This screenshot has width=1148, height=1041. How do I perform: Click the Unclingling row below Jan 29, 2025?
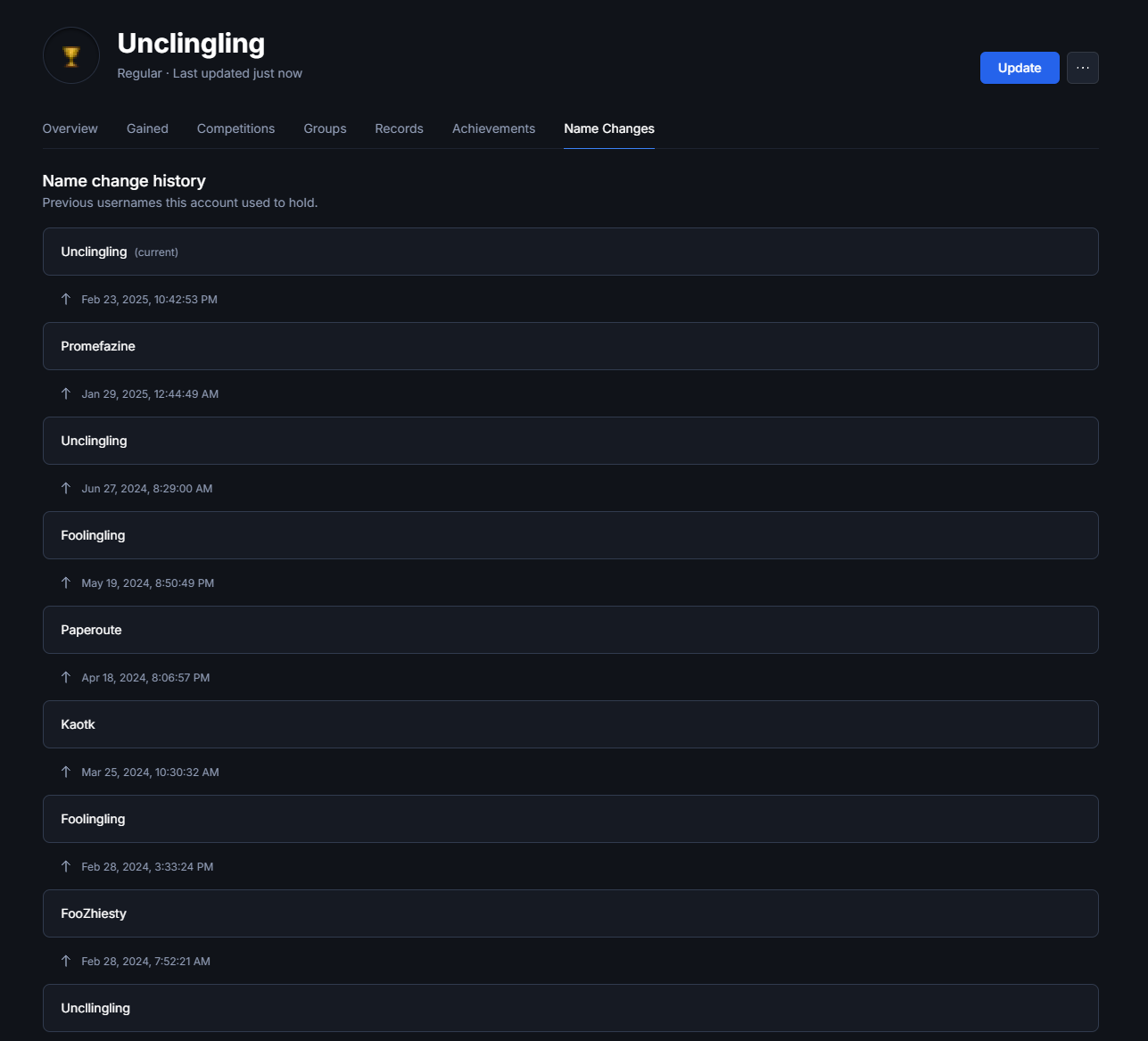[571, 441]
